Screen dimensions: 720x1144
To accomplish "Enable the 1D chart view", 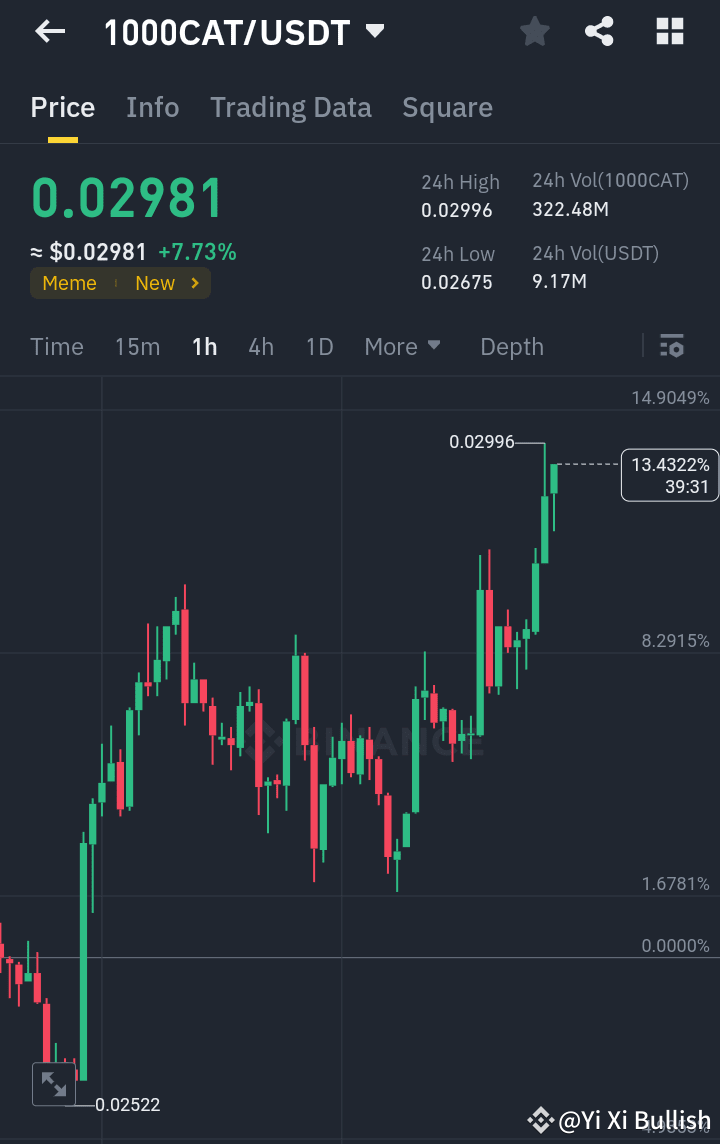I will coord(319,346).
